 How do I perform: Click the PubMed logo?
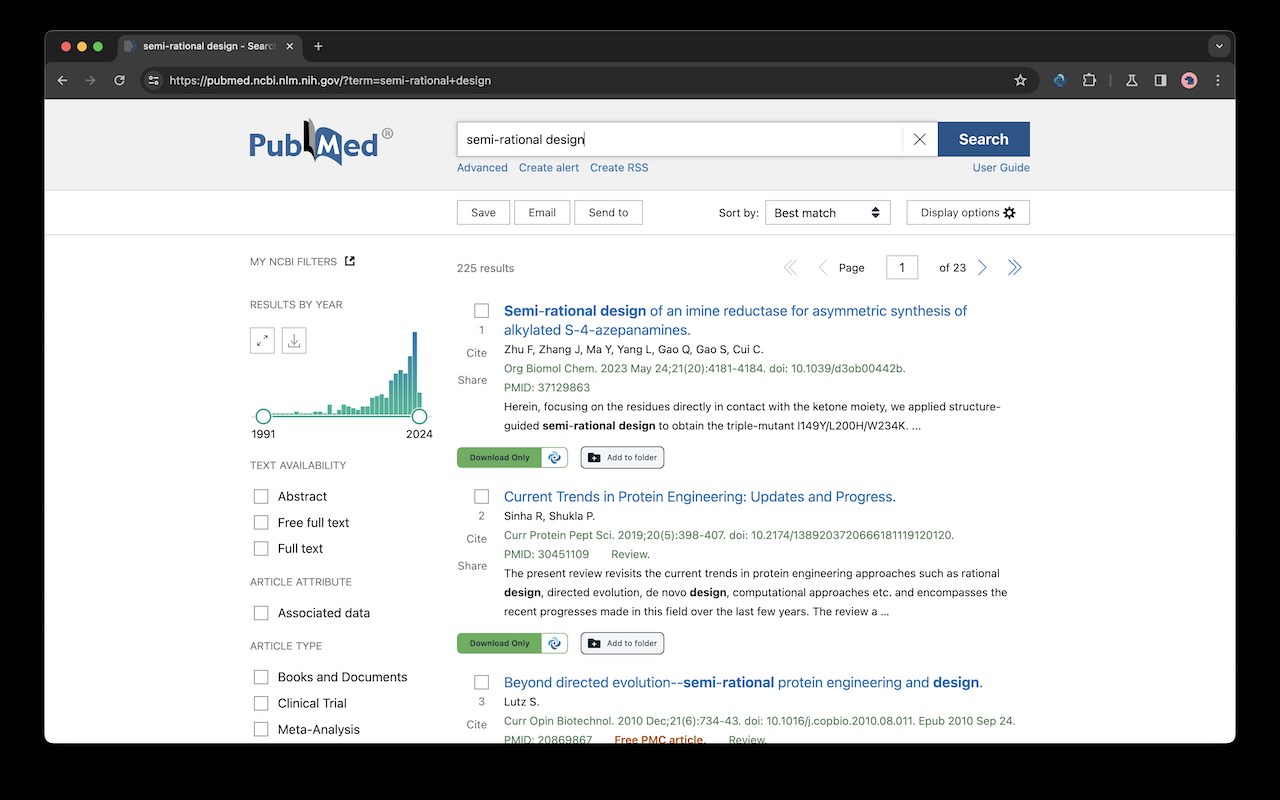point(321,143)
